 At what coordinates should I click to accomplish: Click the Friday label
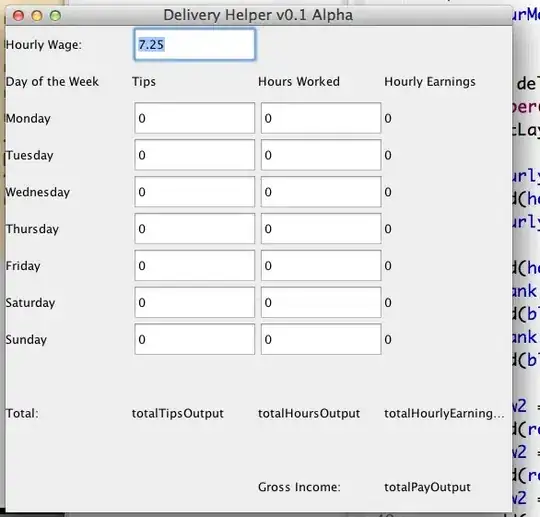[x=23, y=266]
